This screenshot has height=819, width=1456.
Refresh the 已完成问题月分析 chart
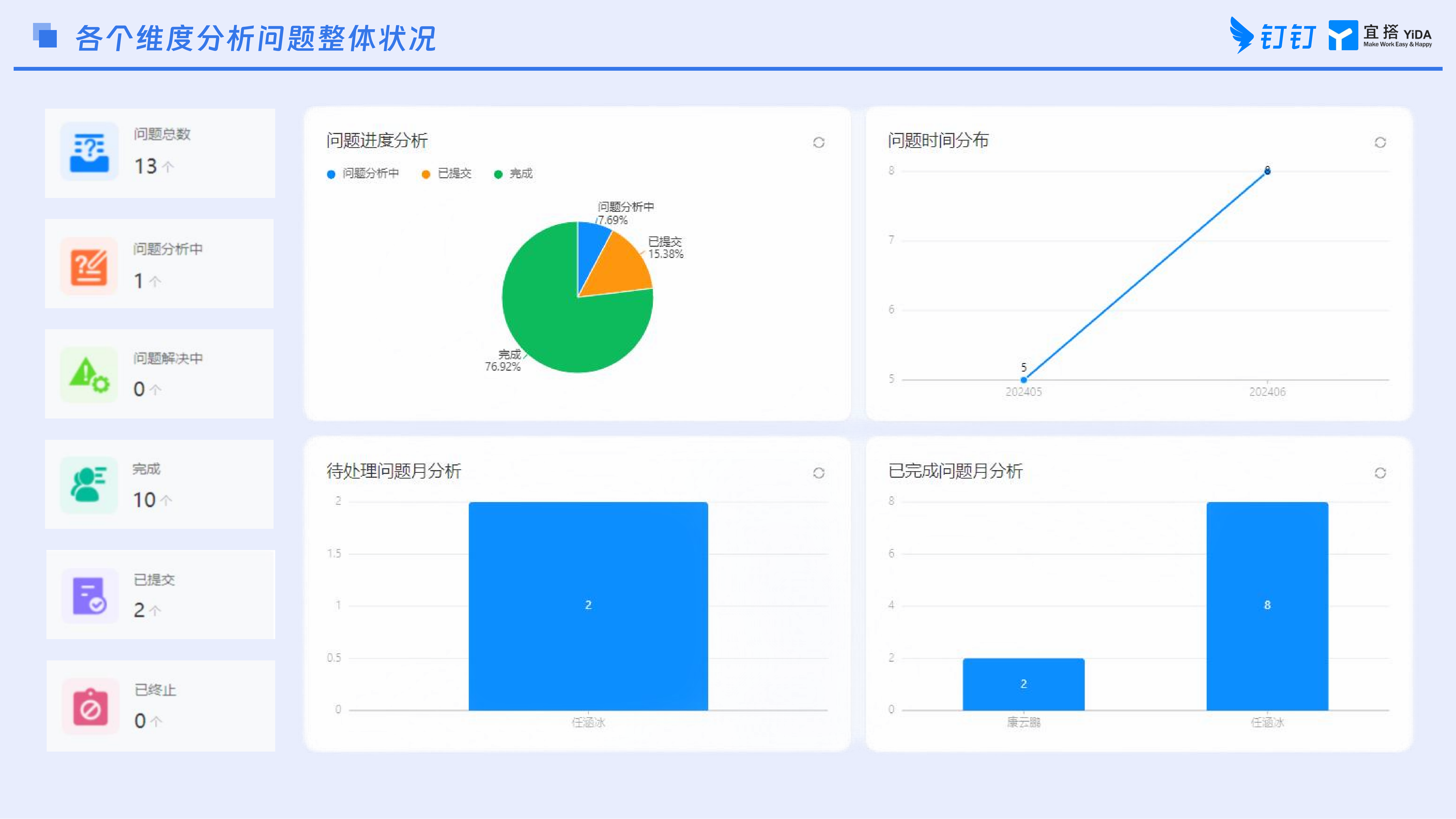[x=1380, y=473]
